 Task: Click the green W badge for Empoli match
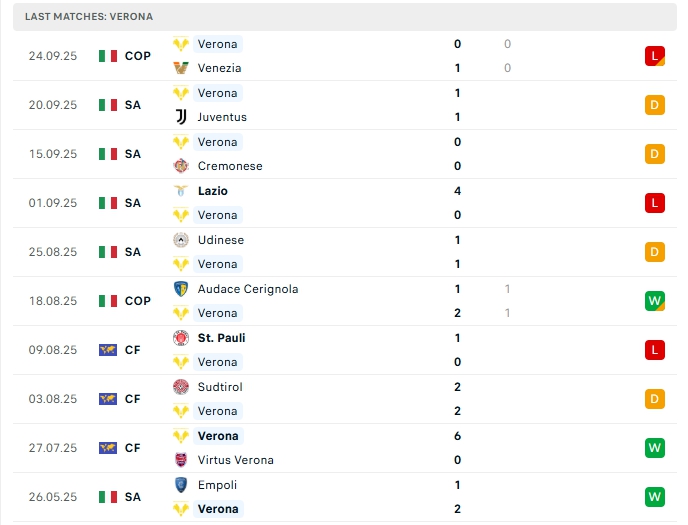(x=655, y=497)
